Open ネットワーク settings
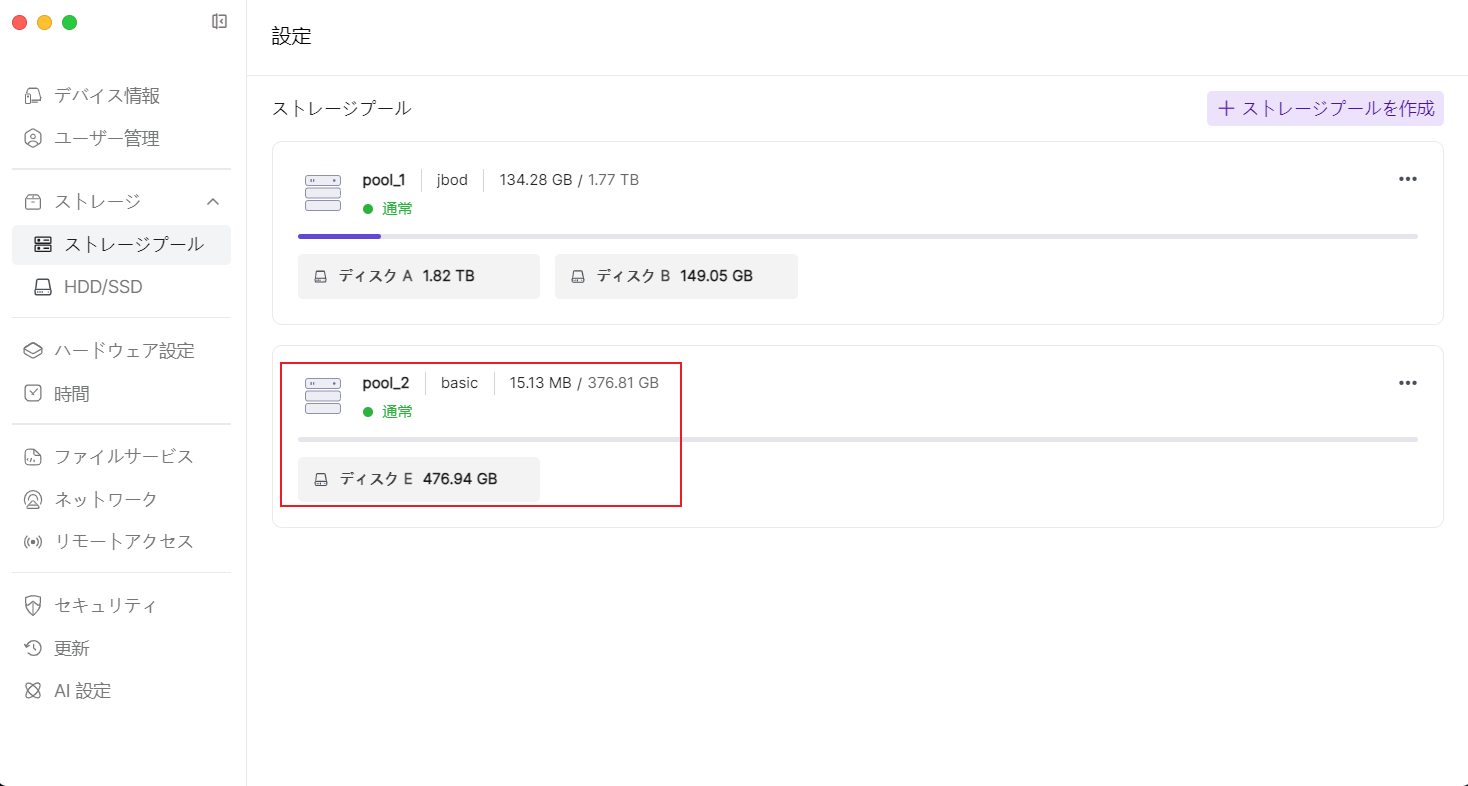 pyautogui.click(x=105, y=500)
